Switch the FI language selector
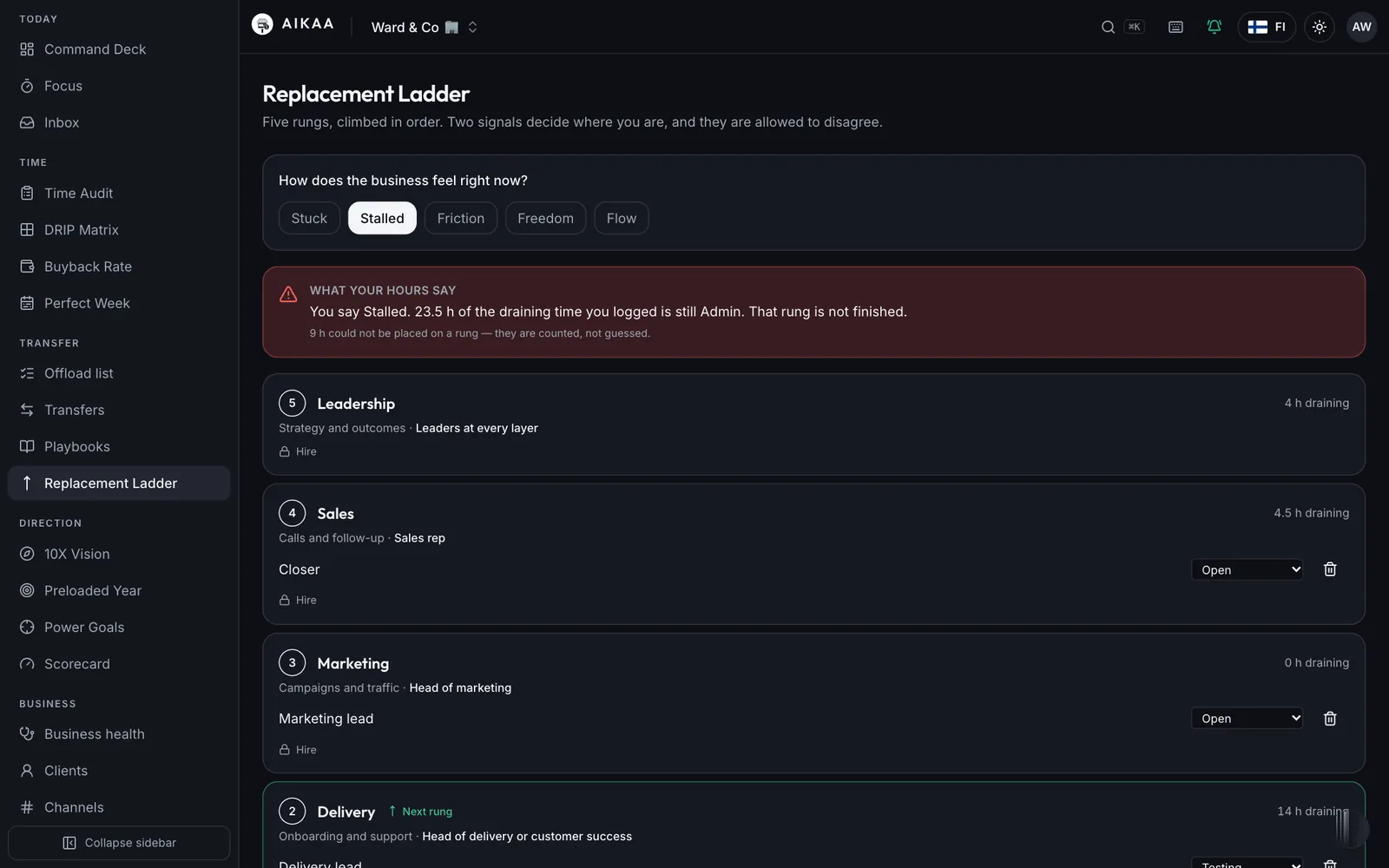 pos(1267,27)
